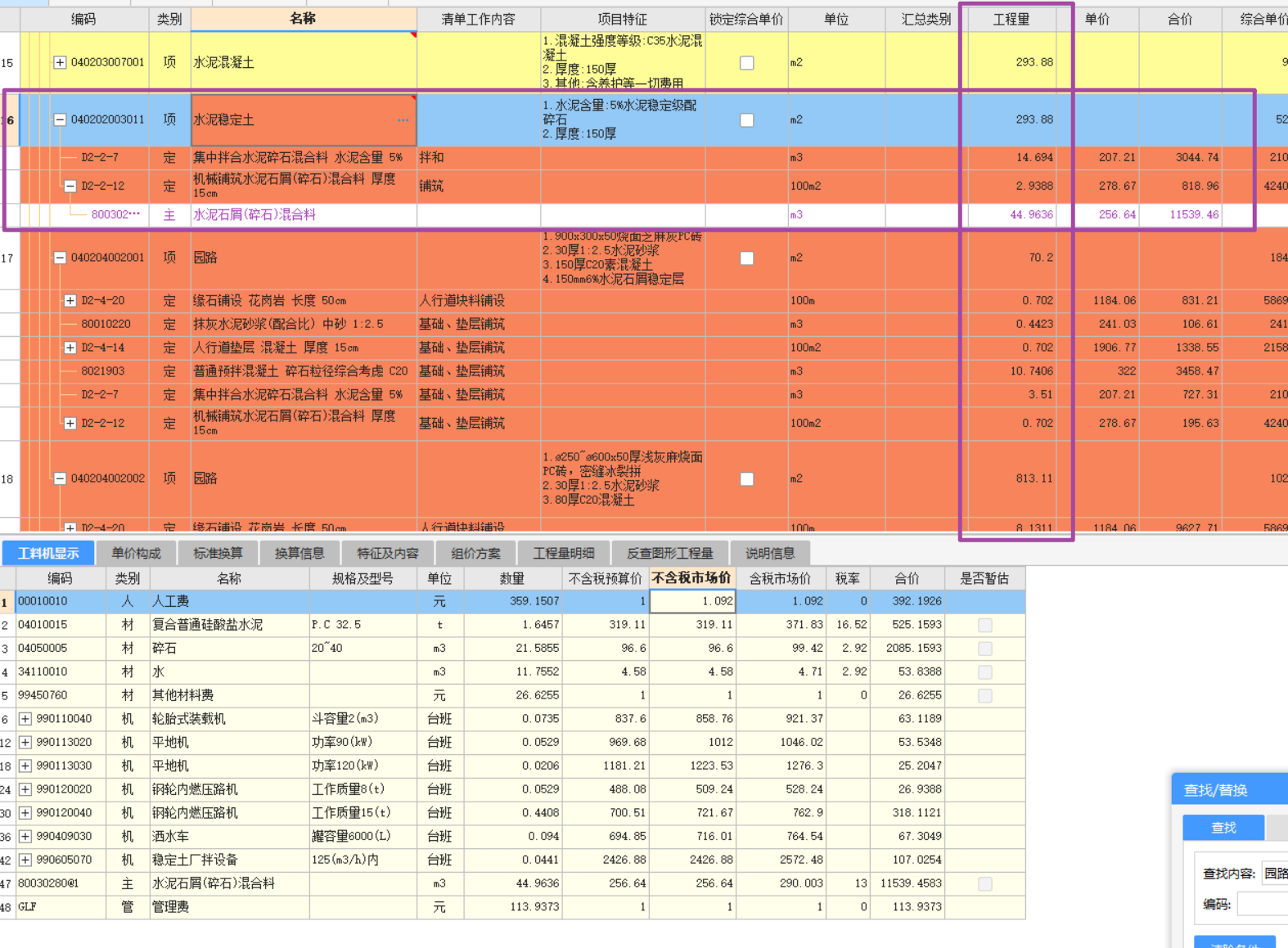Click quantity 293.88 in 水泥稳定土 row
1288x948 pixels.
1011,119
